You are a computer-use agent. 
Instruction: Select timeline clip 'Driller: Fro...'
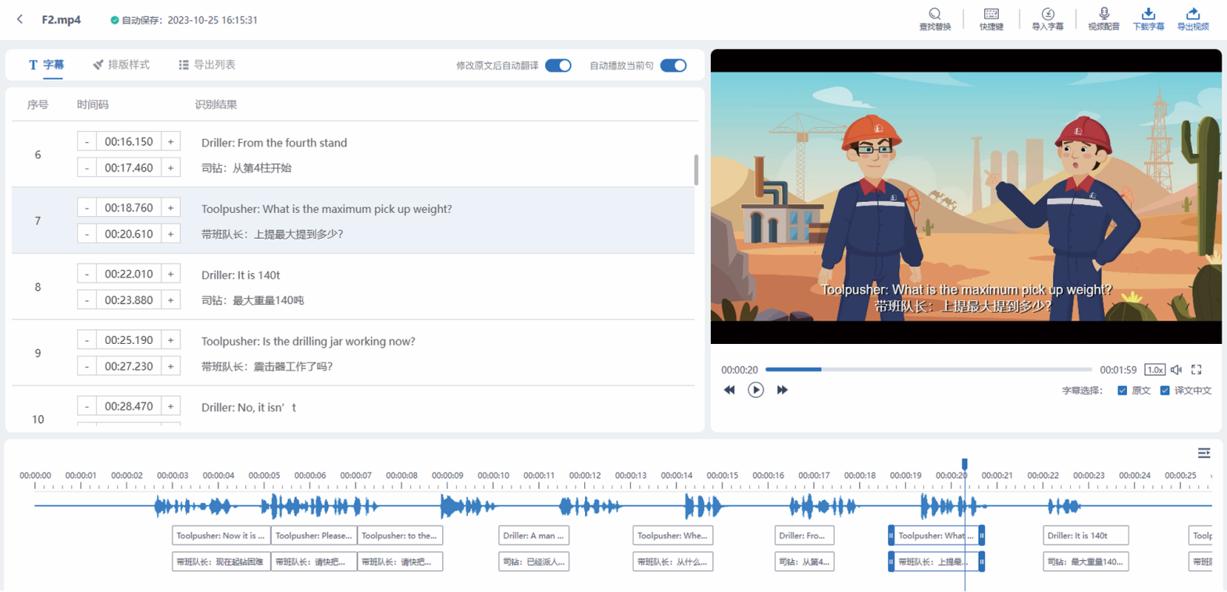804,536
